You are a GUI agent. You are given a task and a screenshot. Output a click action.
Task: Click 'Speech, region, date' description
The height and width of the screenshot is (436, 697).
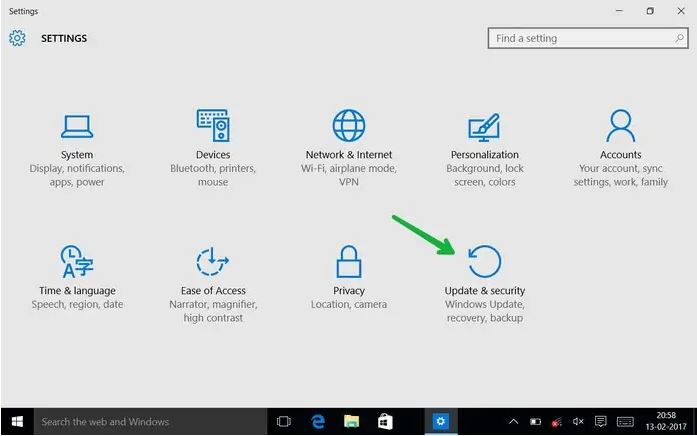[x=77, y=304]
